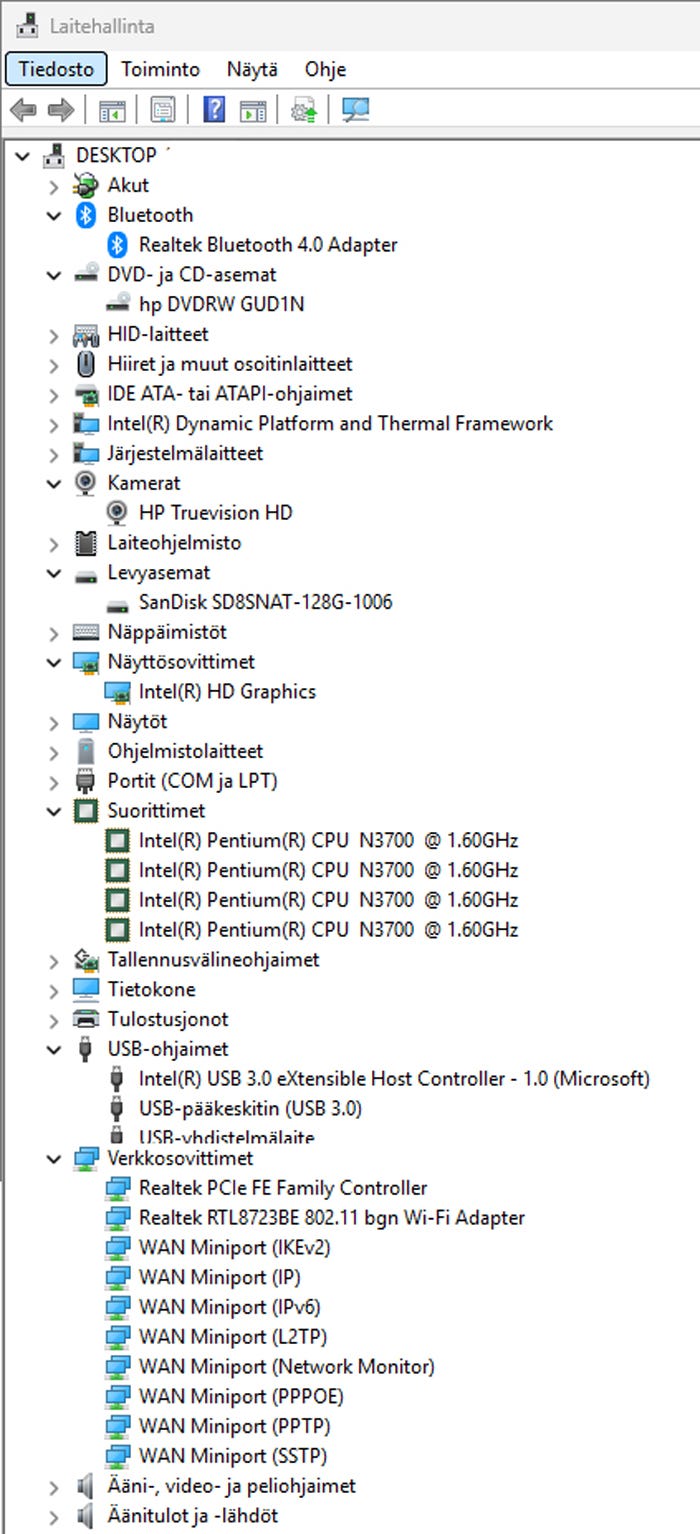Scan for hardware changes toolbar icon
This screenshot has height=1534, width=700.
(x=355, y=110)
